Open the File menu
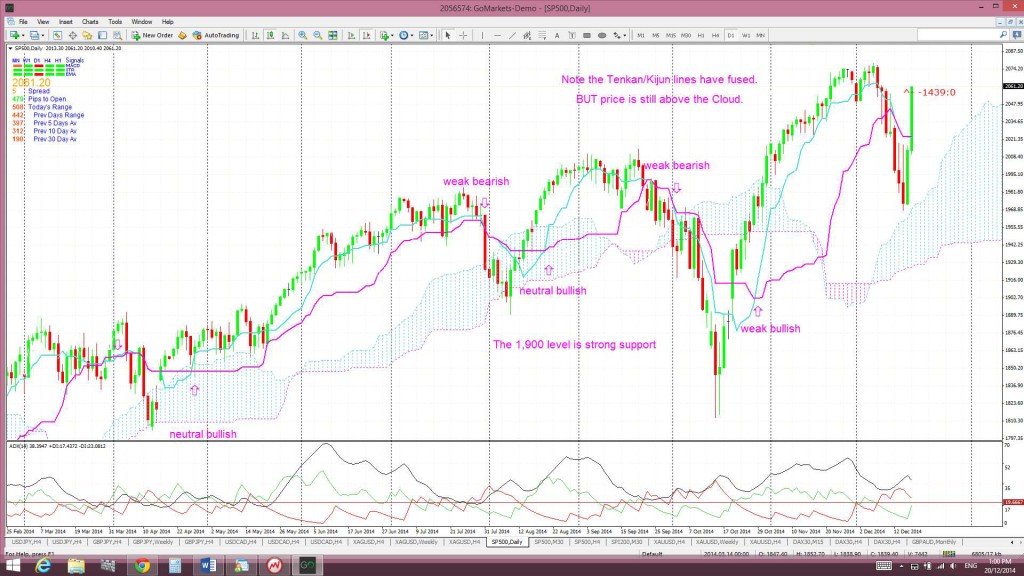The image size is (1024, 576). (x=23, y=22)
